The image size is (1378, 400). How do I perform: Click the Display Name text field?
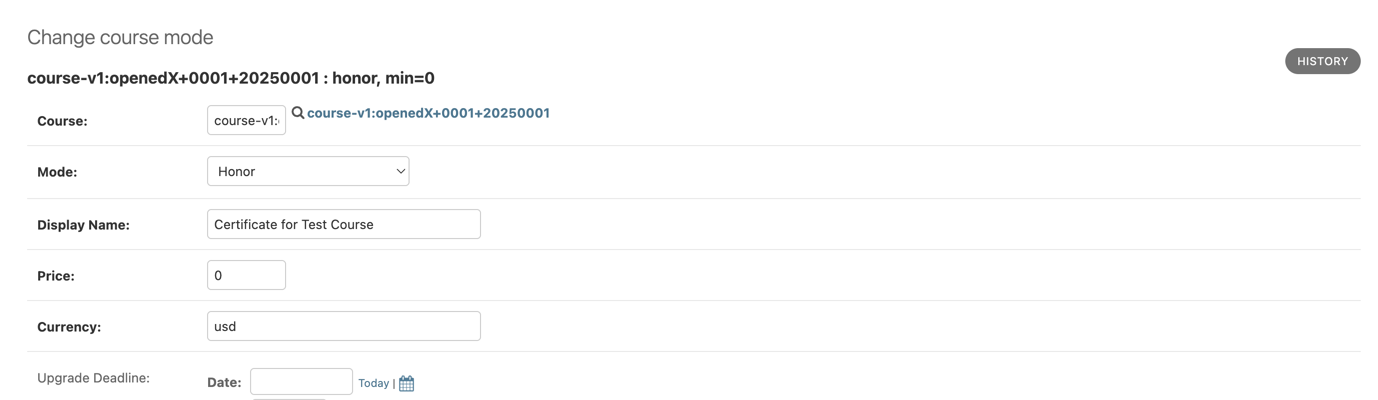[343, 224]
